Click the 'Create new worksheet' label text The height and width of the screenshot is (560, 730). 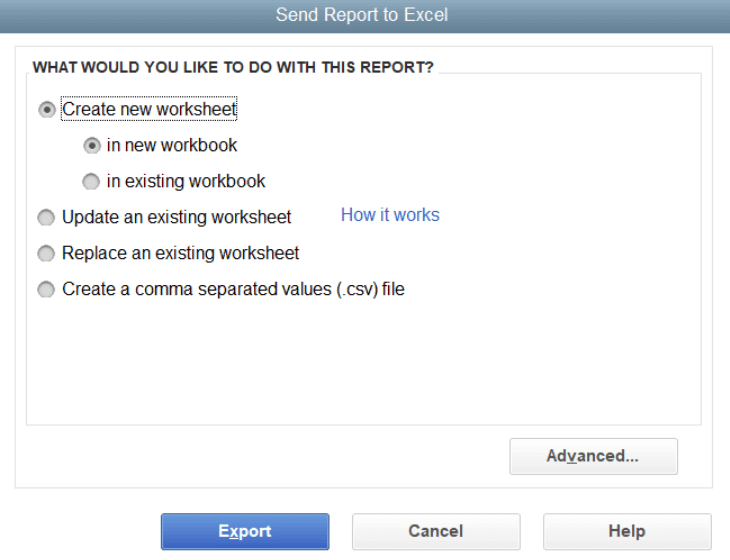click(x=149, y=109)
